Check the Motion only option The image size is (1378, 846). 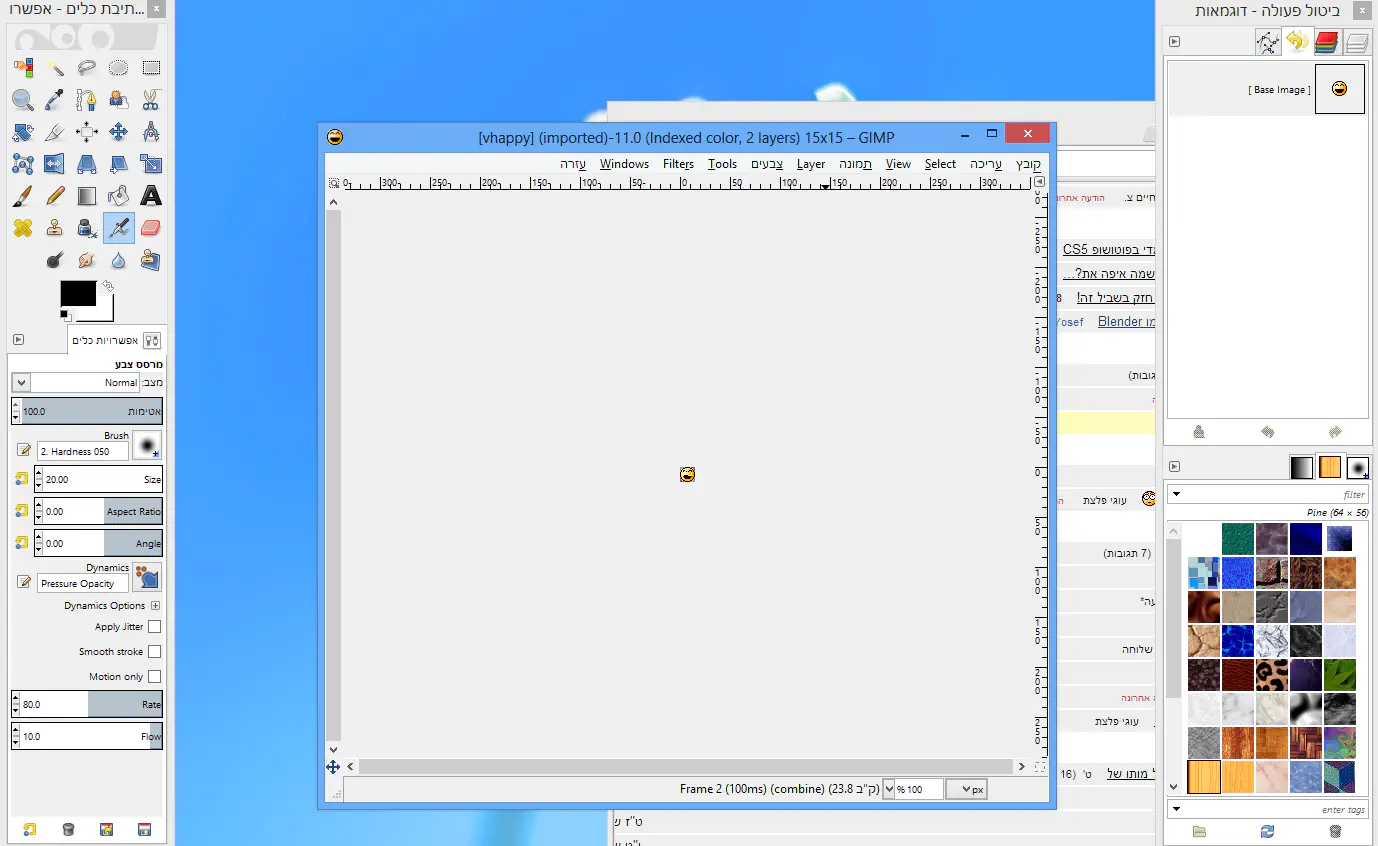point(154,677)
